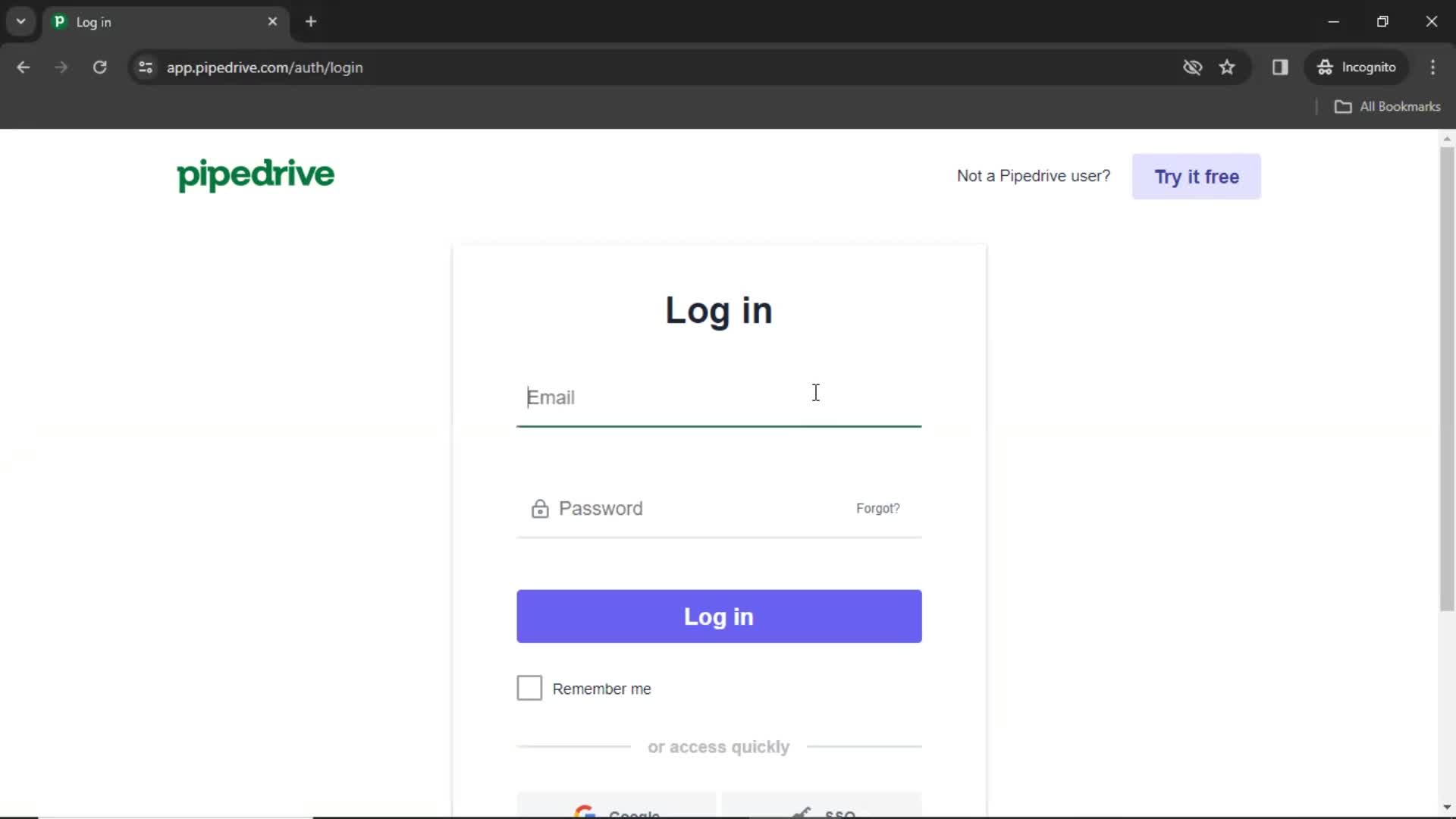Click the browser profile icon

tap(1357, 67)
